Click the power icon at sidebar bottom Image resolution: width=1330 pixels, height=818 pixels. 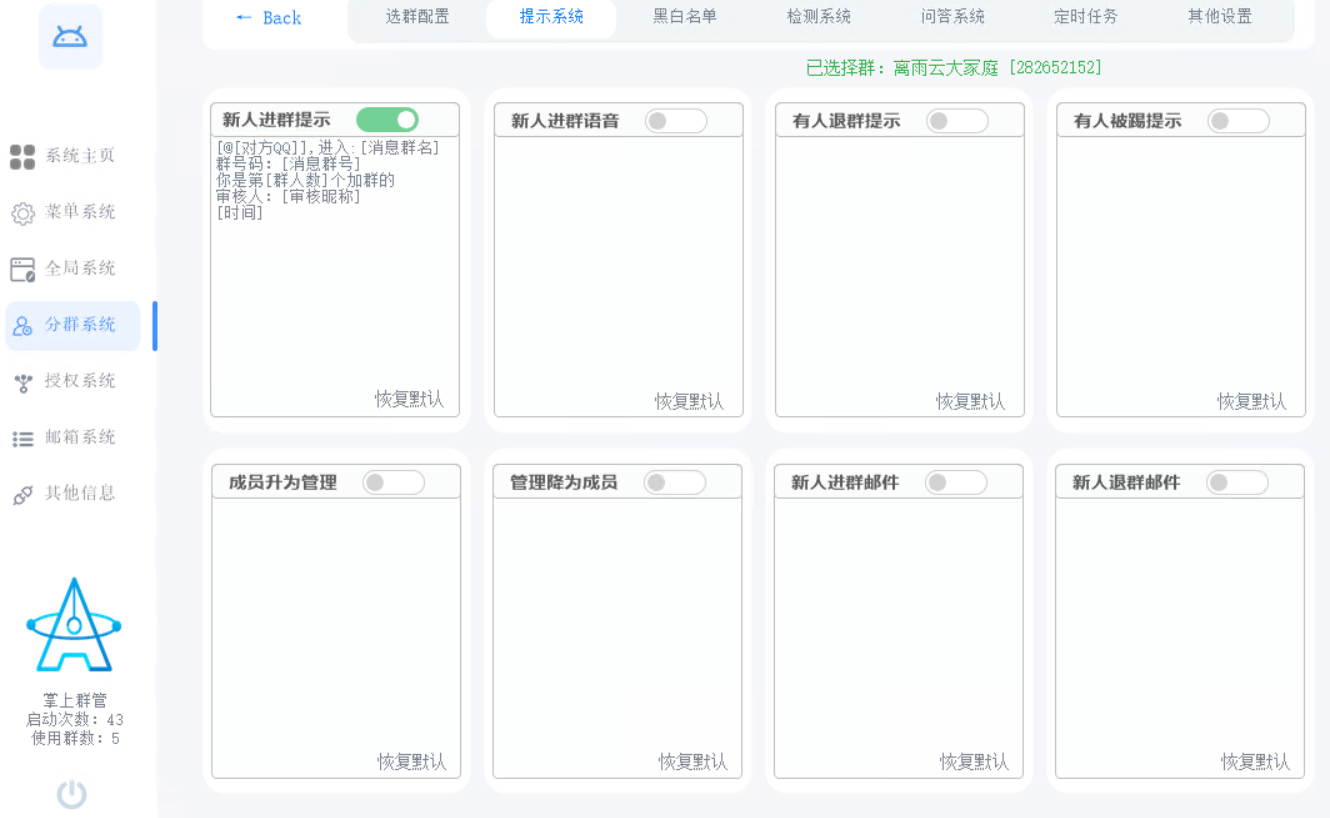pos(71,795)
